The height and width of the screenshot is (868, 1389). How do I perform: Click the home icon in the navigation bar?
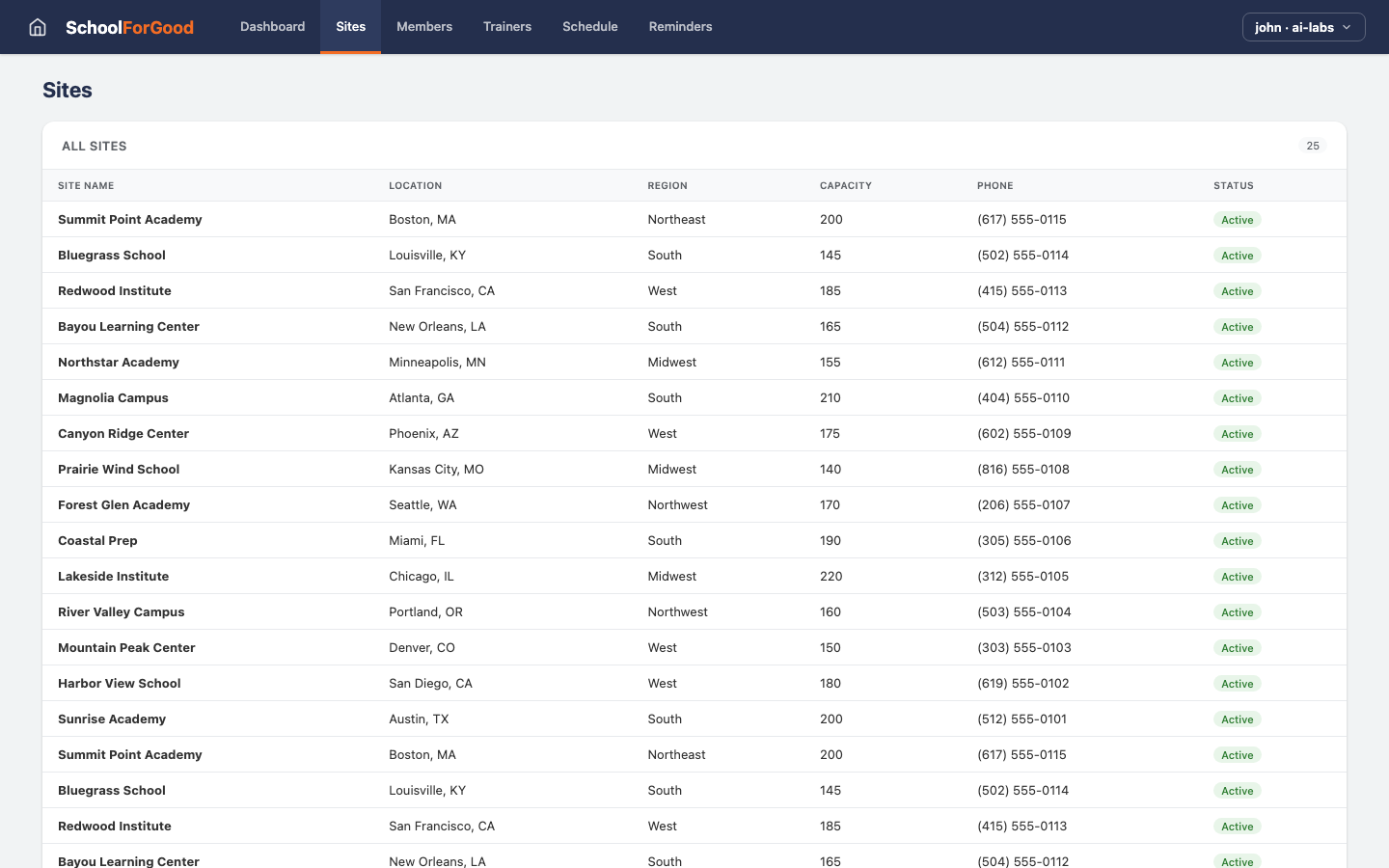37,27
